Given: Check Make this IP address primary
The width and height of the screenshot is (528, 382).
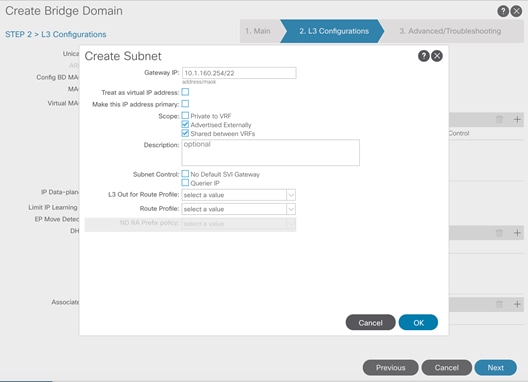Looking at the screenshot, I should pyautogui.click(x=185, y=104).
